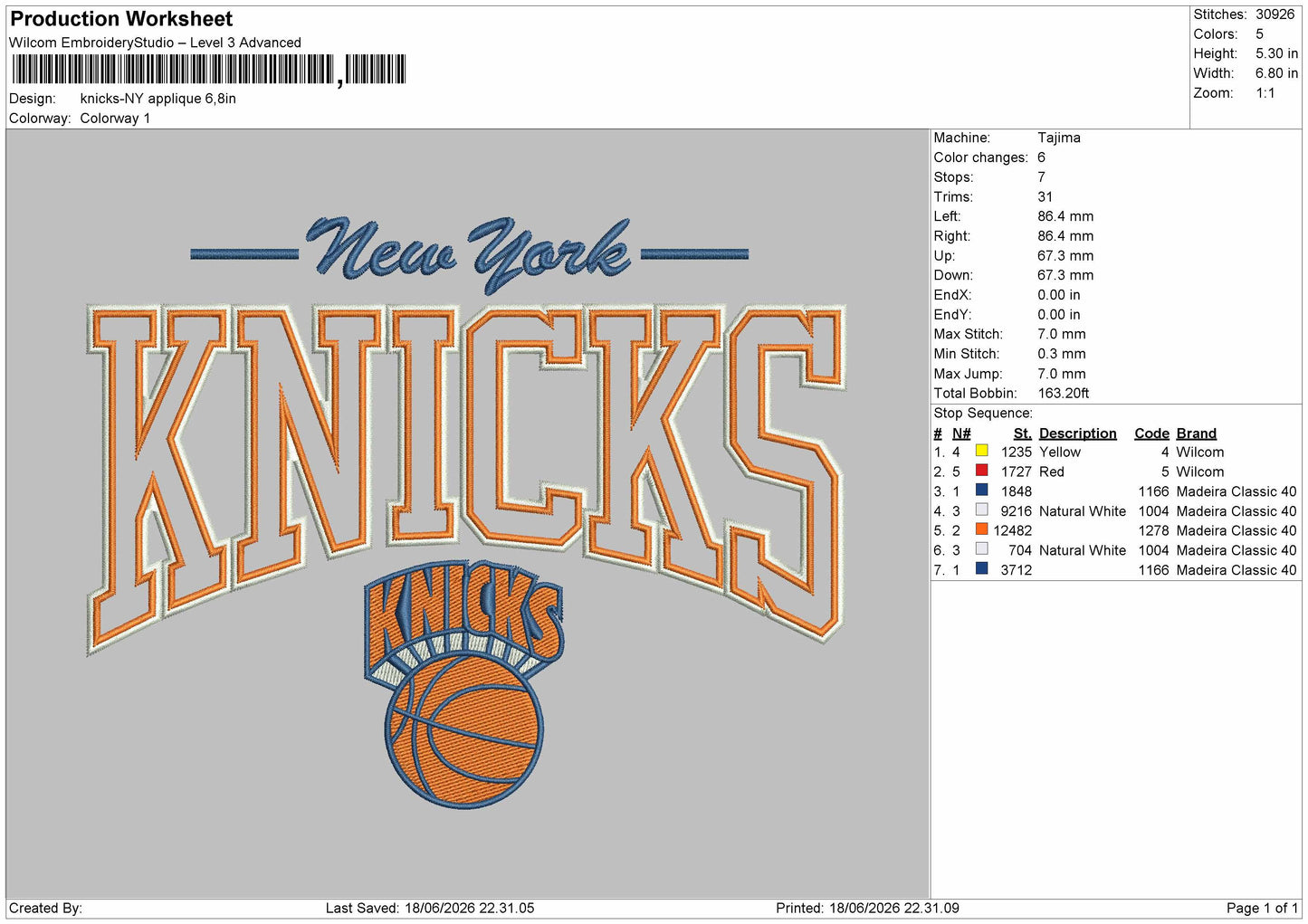
Task: Click the white swatch in stop row 4
Action: [981, 510]
